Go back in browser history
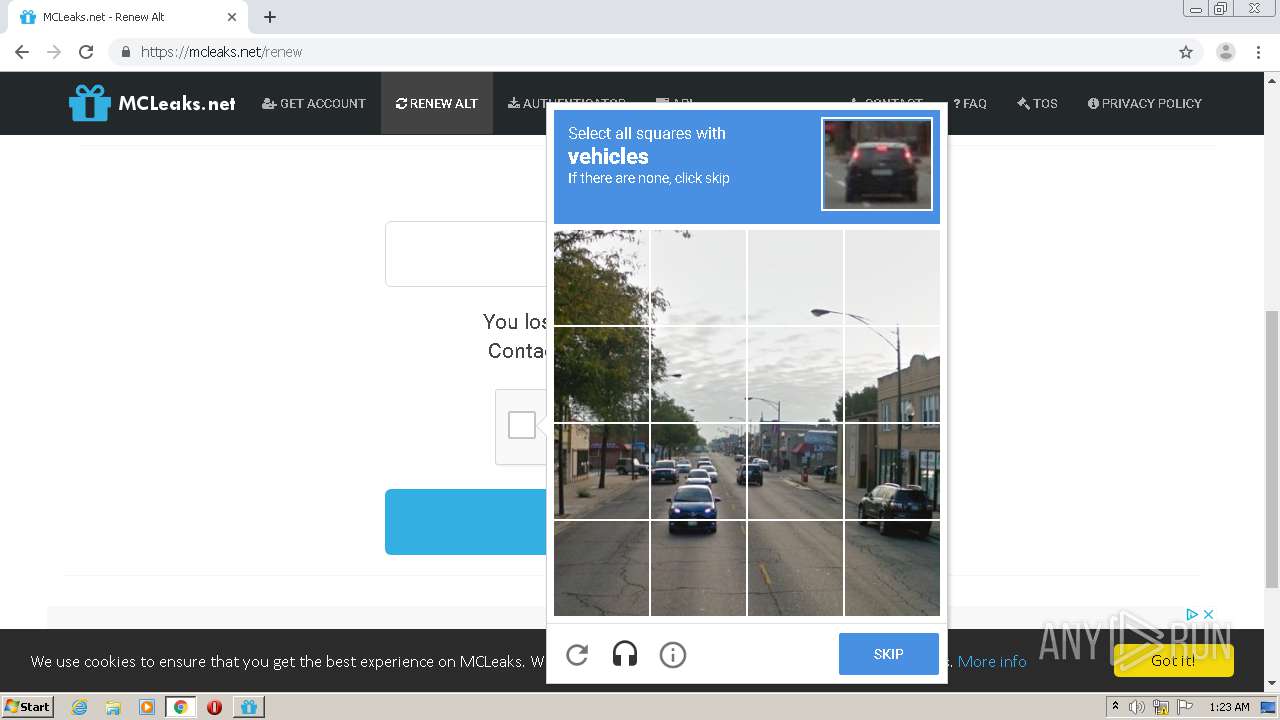The image size is (1280, 720). click(x=22, y=52)
